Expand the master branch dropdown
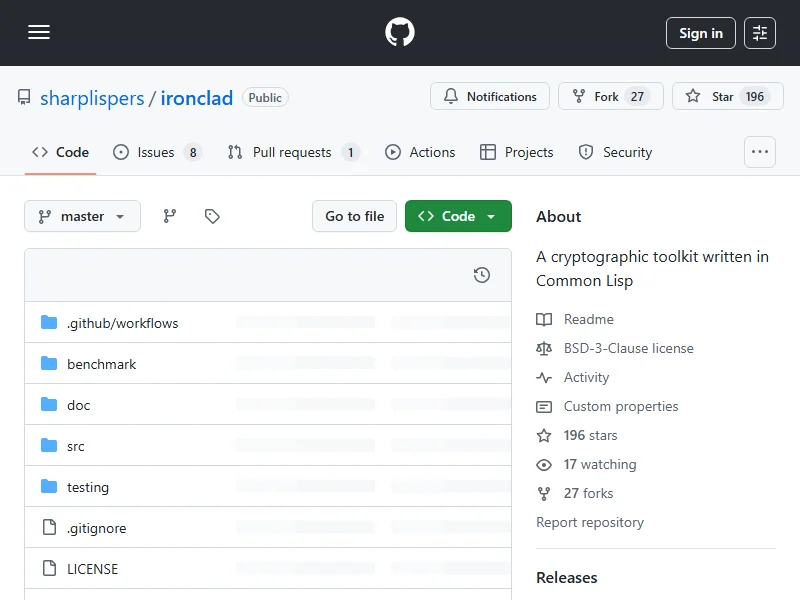Viewport: 800px width, 600px height. pyautogui.click(x=82, y=216)
